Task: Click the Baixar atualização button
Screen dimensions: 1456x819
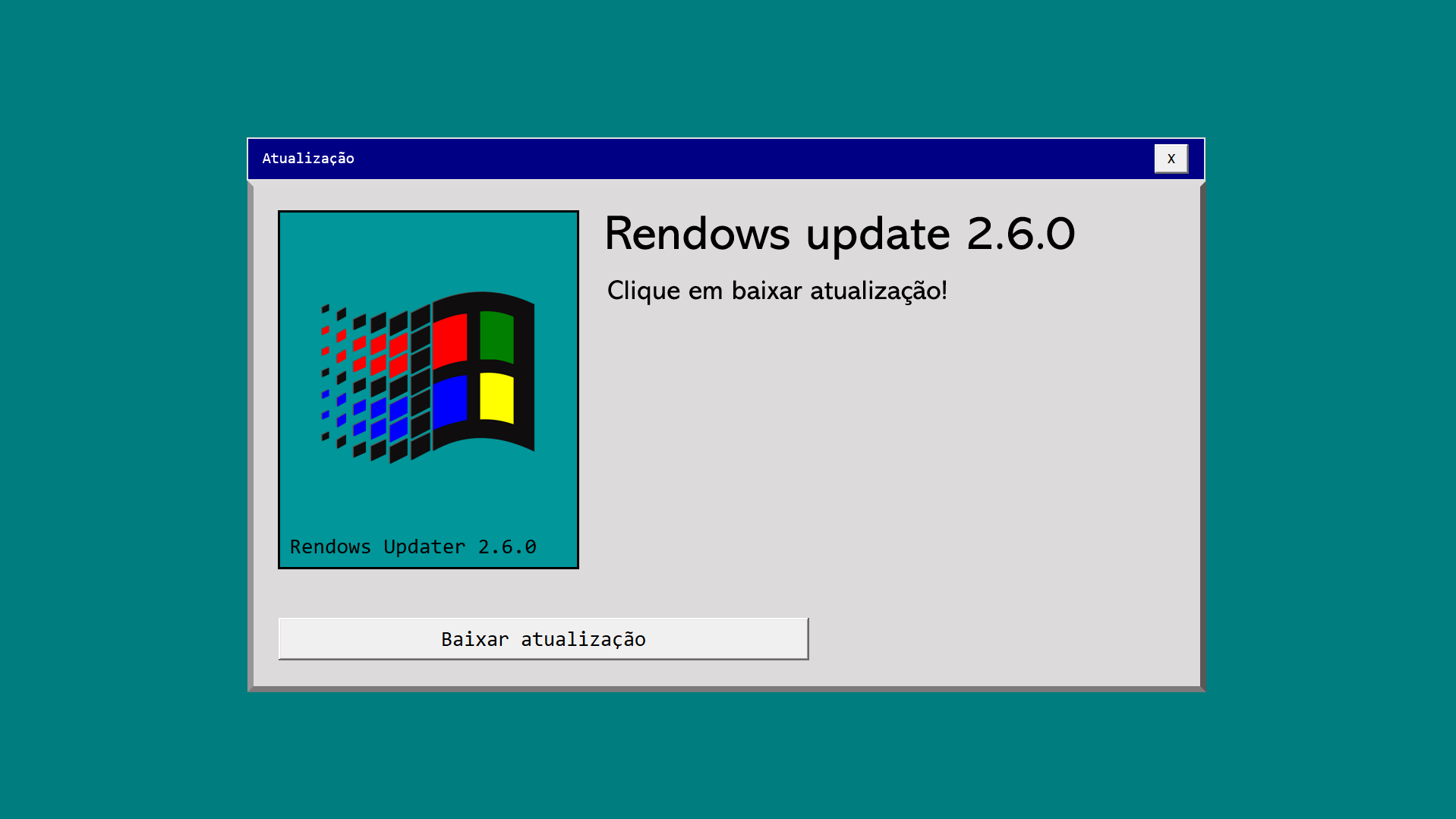Action: (x=544, y=638)
